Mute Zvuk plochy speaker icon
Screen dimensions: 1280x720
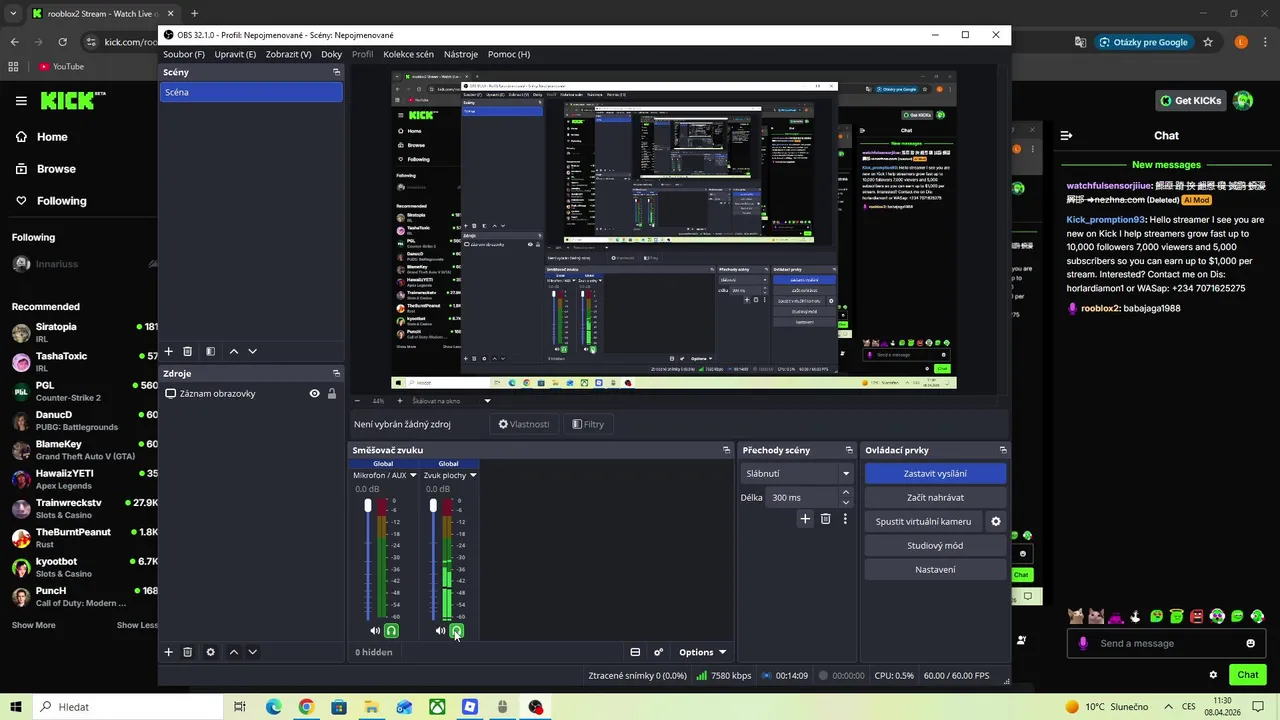click(x=440, y=631)
